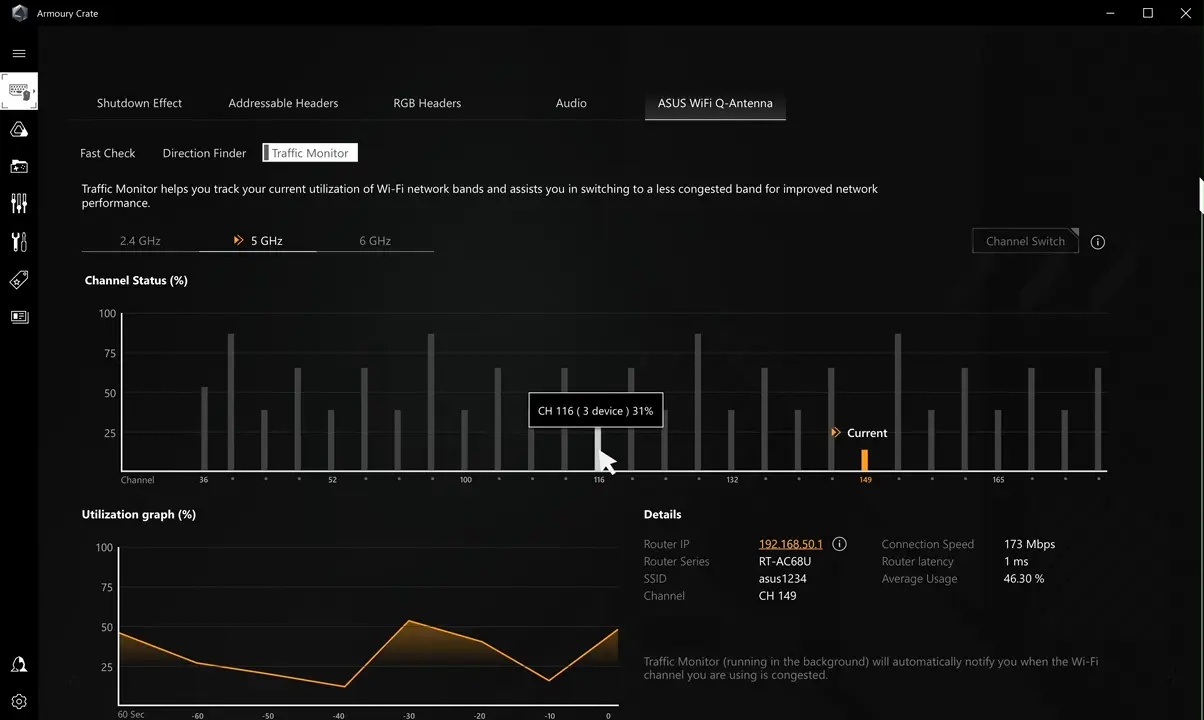Click the vertical scrollbar on right edge
The image size is (1204, 720).
(x=1200, y=195)
